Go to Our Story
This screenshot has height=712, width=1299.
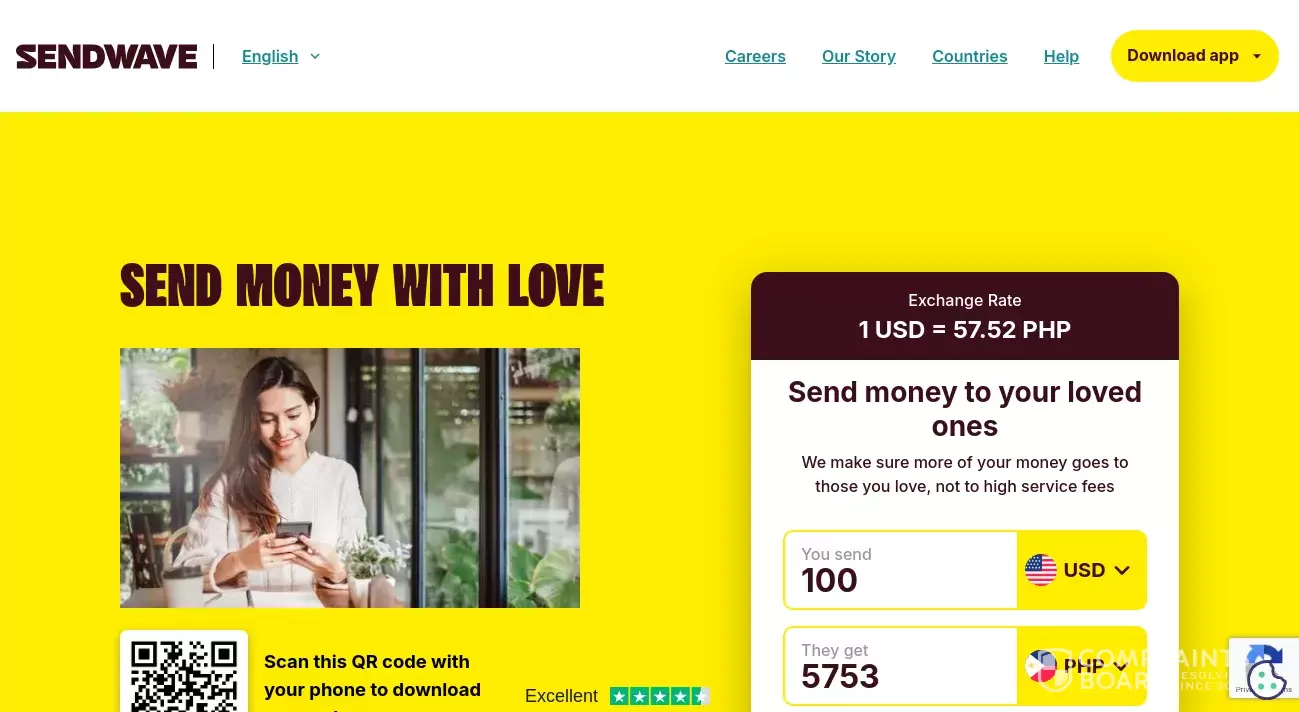859,56
